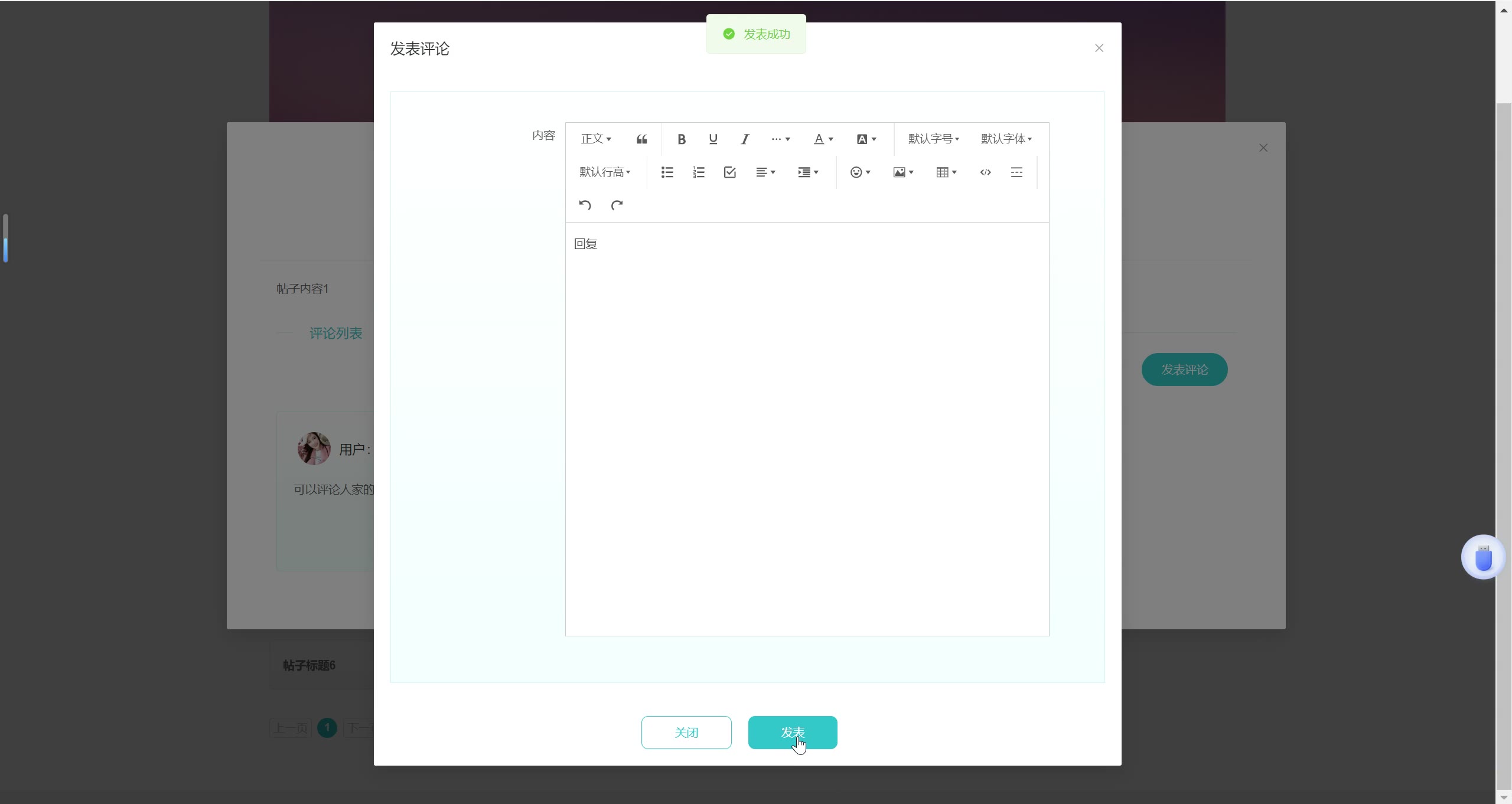The height and width of the screenshot is (804, 1512).
Task: Redo the last undone edit
Action: coord(617,205)
